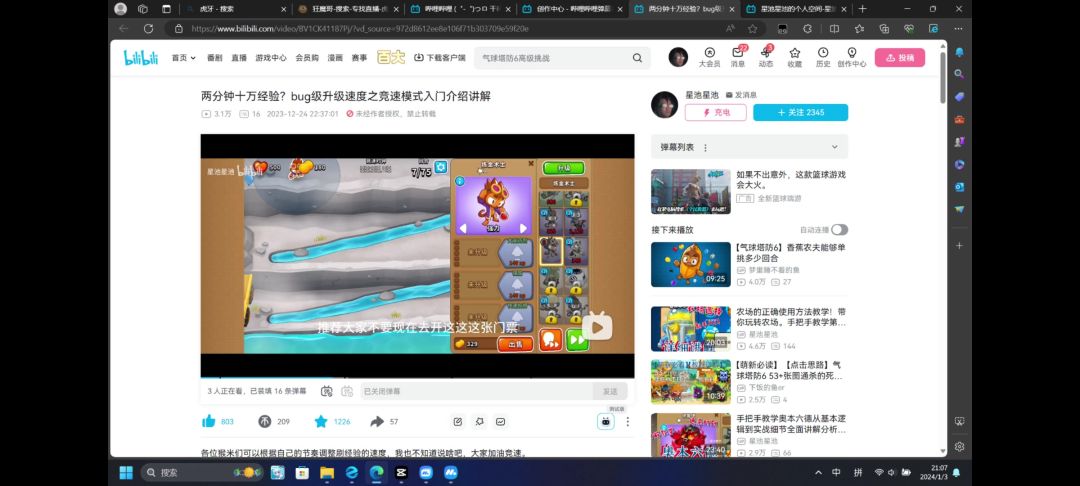Open the 百大 badge in header
The image size is (1080, 486).
391,58
